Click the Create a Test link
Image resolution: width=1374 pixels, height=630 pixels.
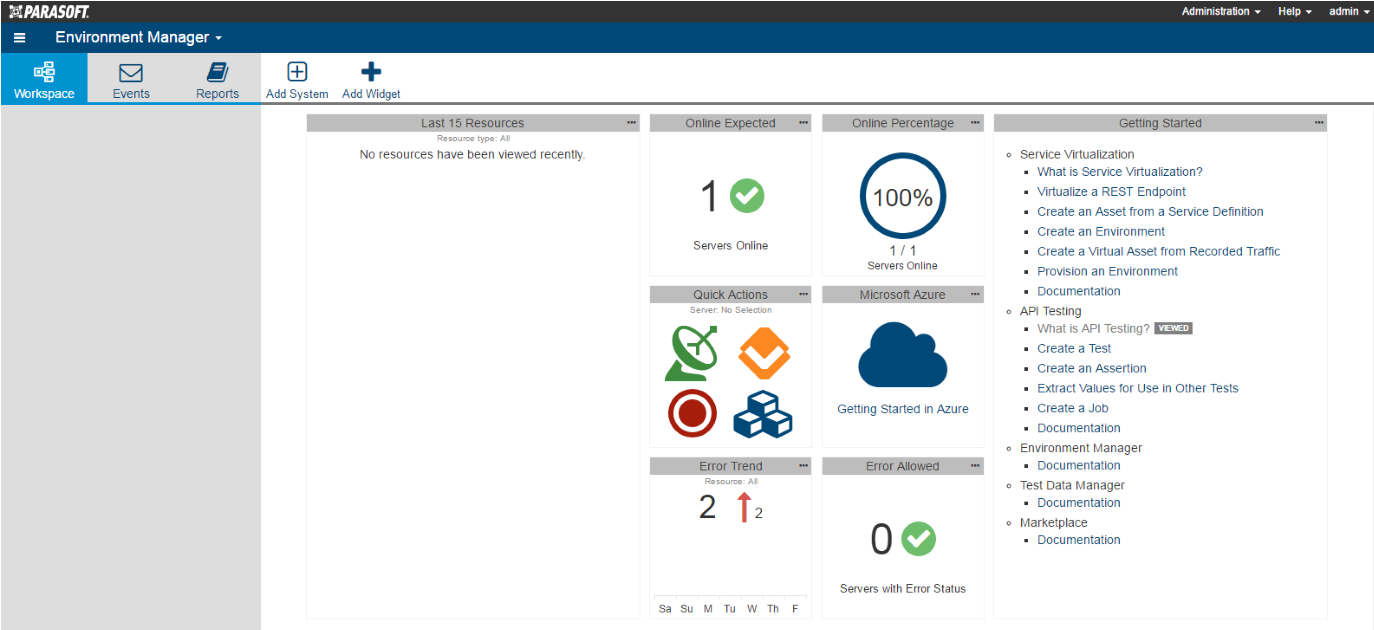(1074, 349)
